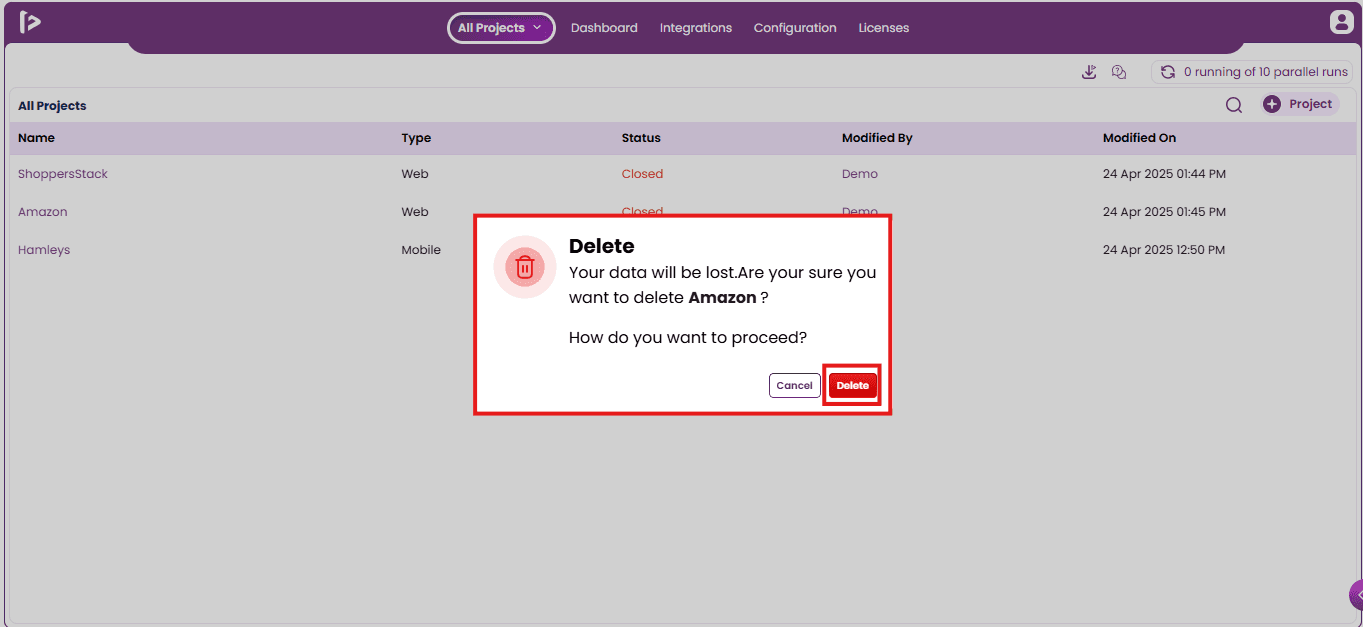Click the Web type in Amazon row
1363x627 pixels.
click(415, 212)
